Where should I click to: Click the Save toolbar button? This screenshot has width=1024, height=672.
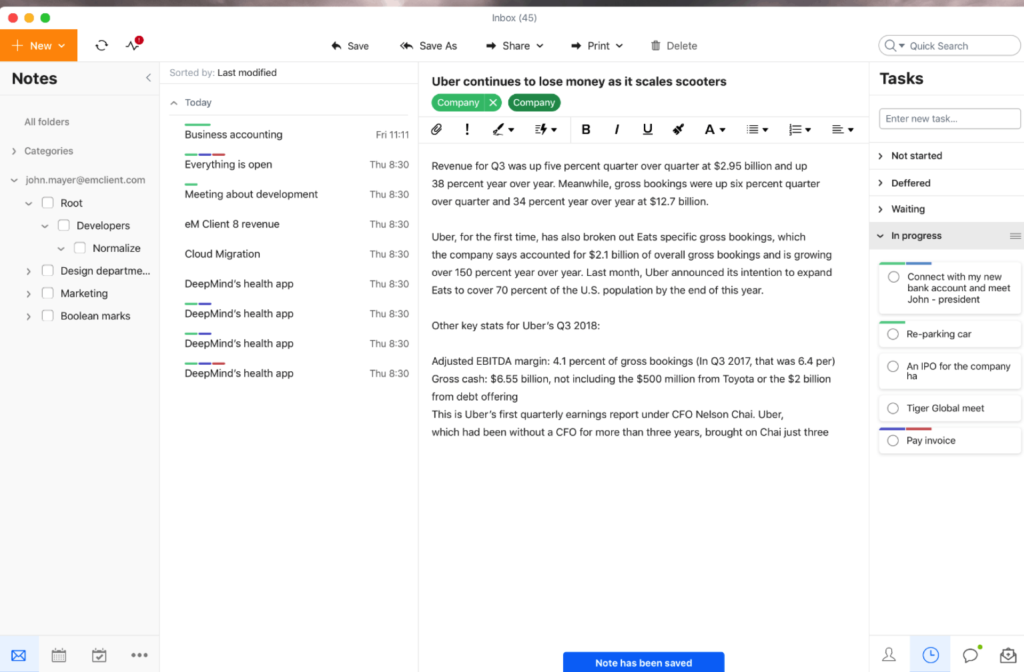(350, 46)
